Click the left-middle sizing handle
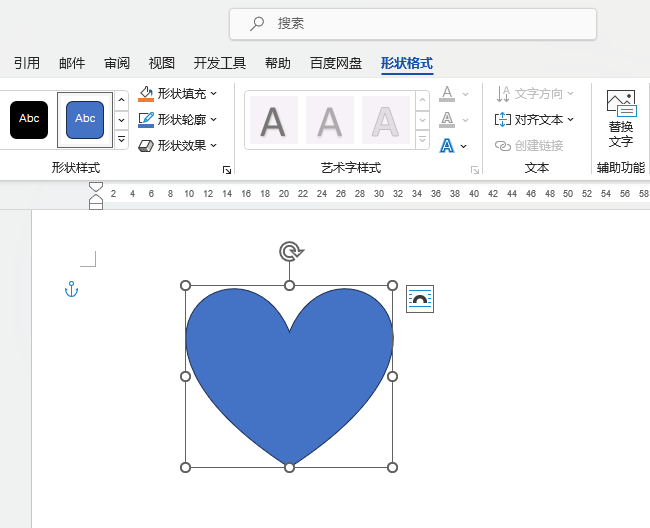The height and width of the screenshot is (528, 650). (185, 376)
